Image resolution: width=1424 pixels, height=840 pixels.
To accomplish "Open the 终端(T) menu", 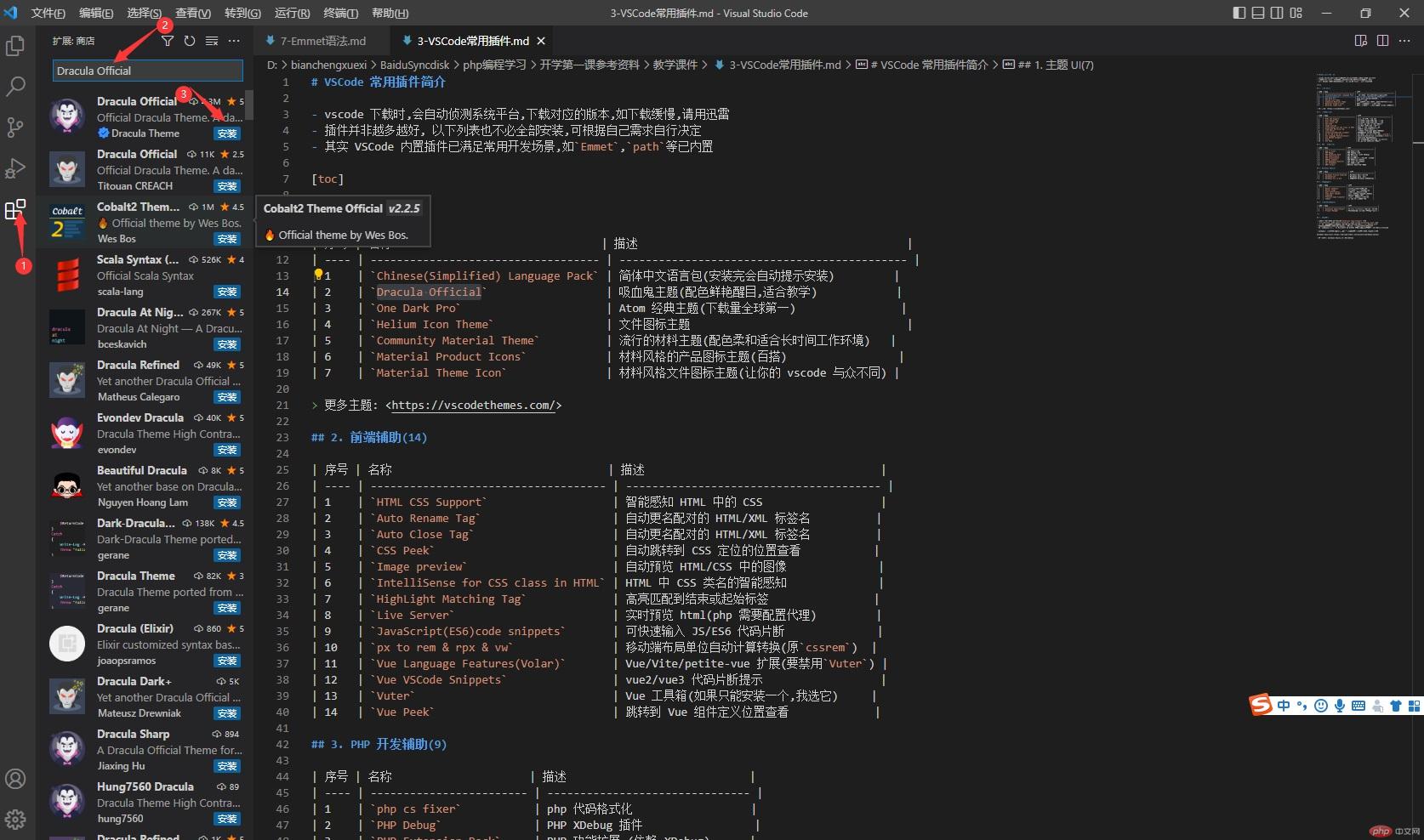I will [x=340, y=13].
